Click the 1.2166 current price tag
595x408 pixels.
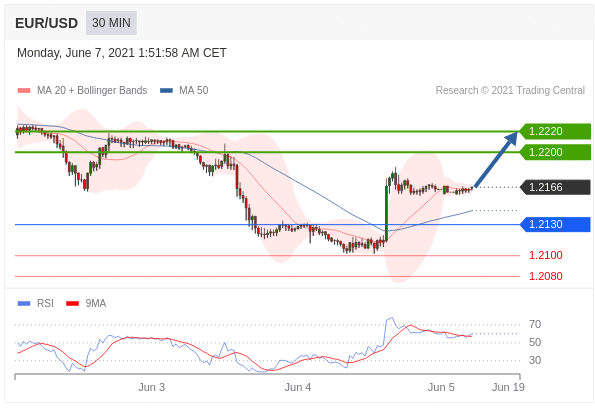point(555,187)
